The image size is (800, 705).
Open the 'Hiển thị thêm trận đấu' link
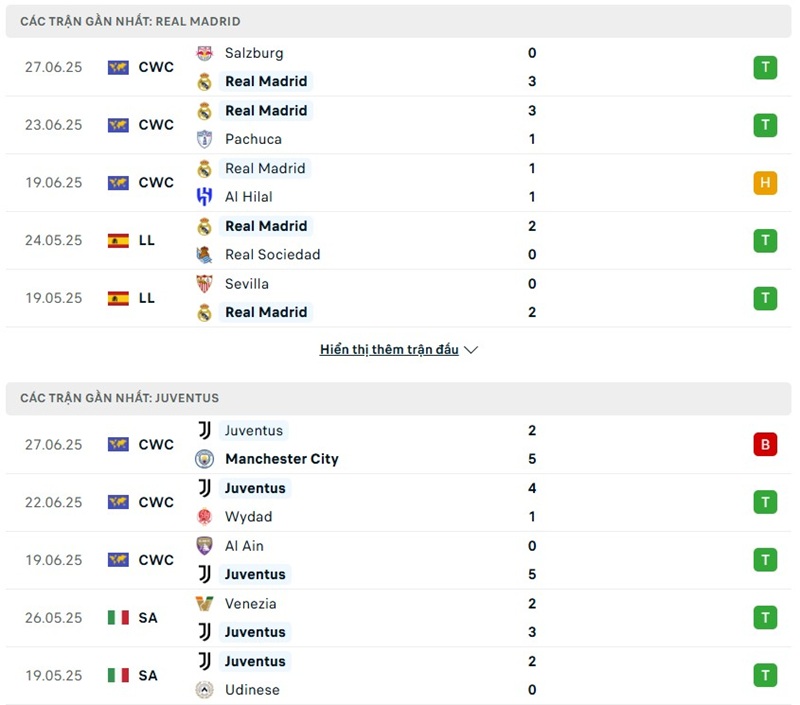tap(389, 350)
